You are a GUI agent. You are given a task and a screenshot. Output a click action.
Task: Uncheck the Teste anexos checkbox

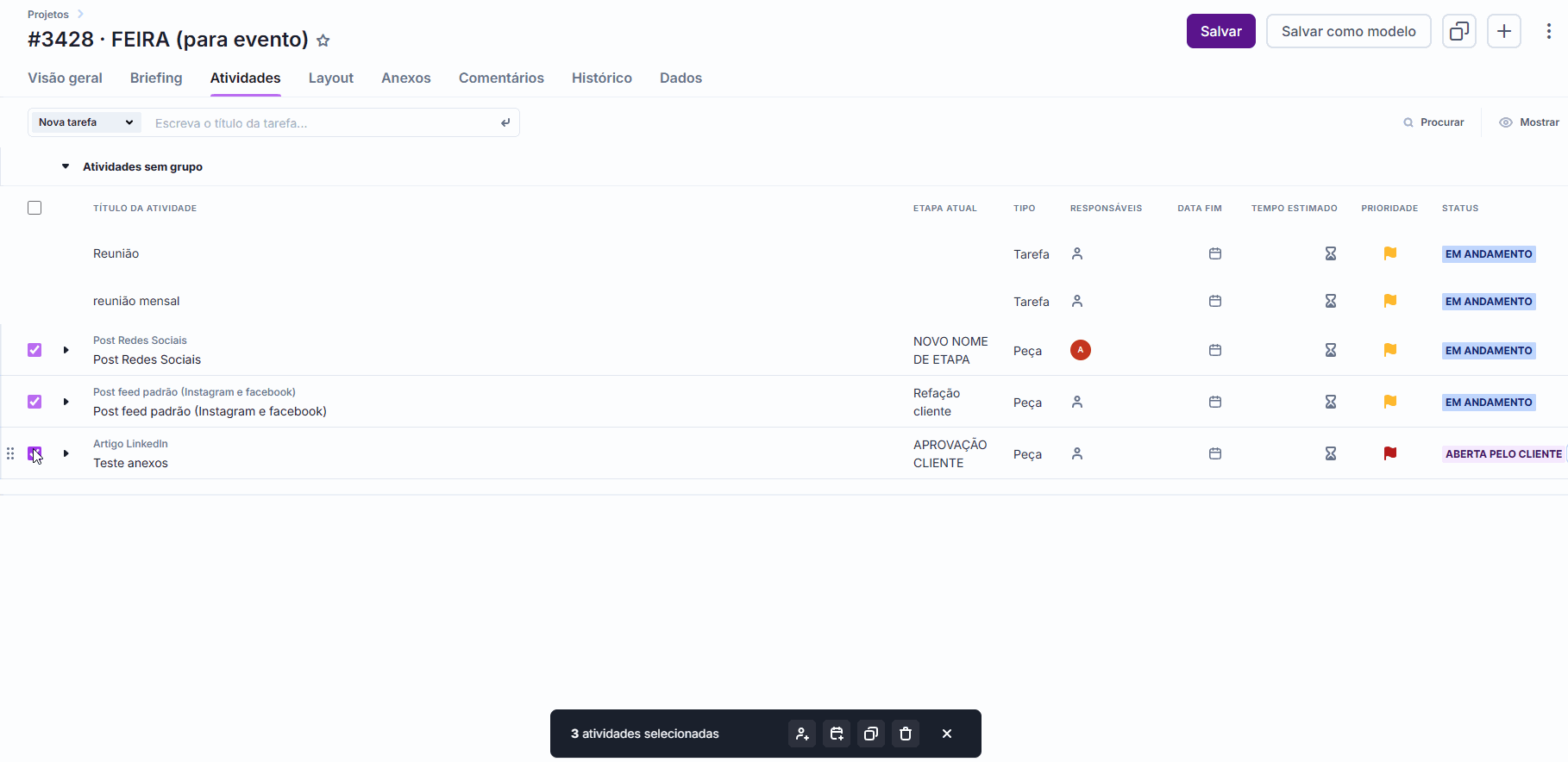click(x=34, y=453)
